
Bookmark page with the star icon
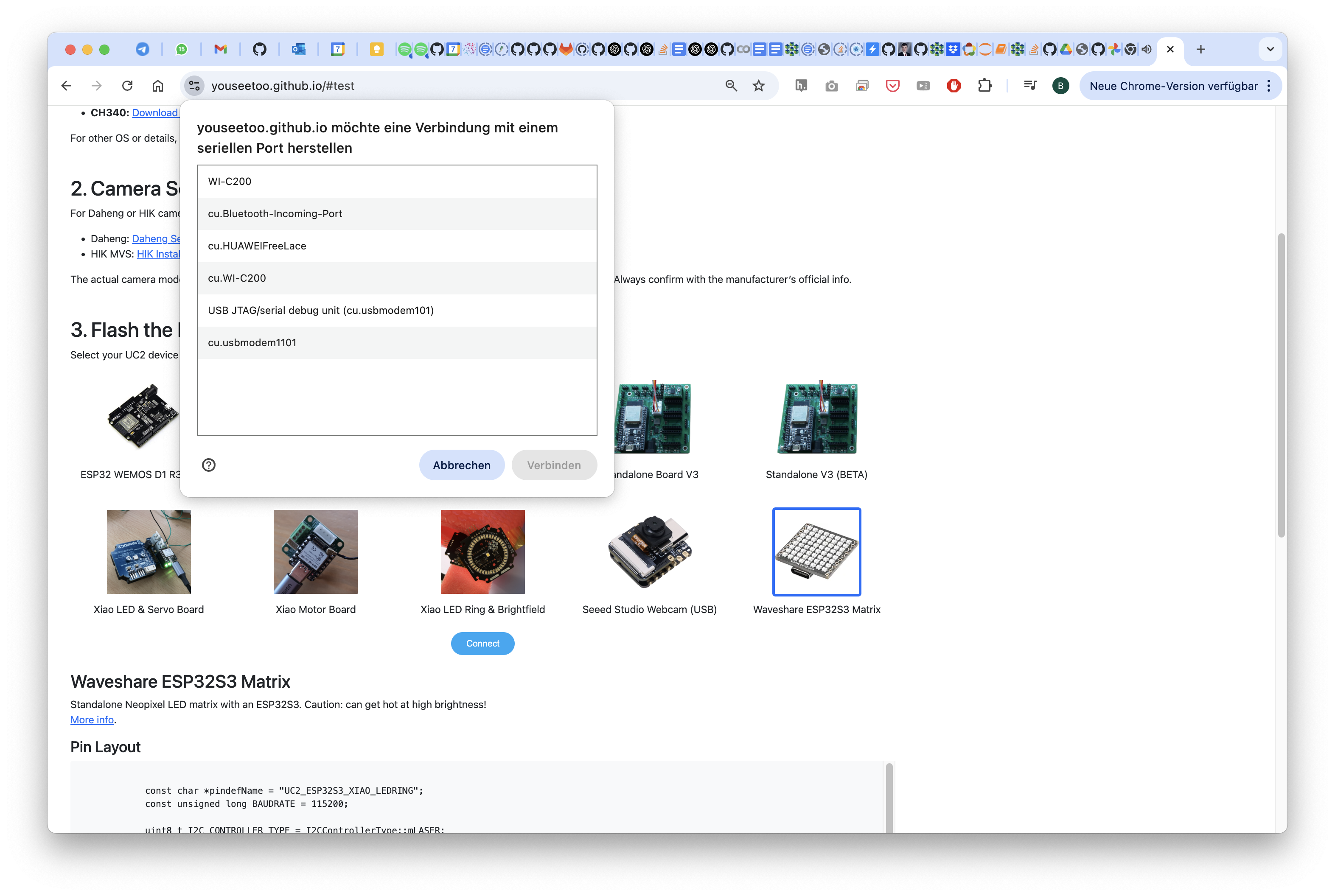tap(758, 86)
